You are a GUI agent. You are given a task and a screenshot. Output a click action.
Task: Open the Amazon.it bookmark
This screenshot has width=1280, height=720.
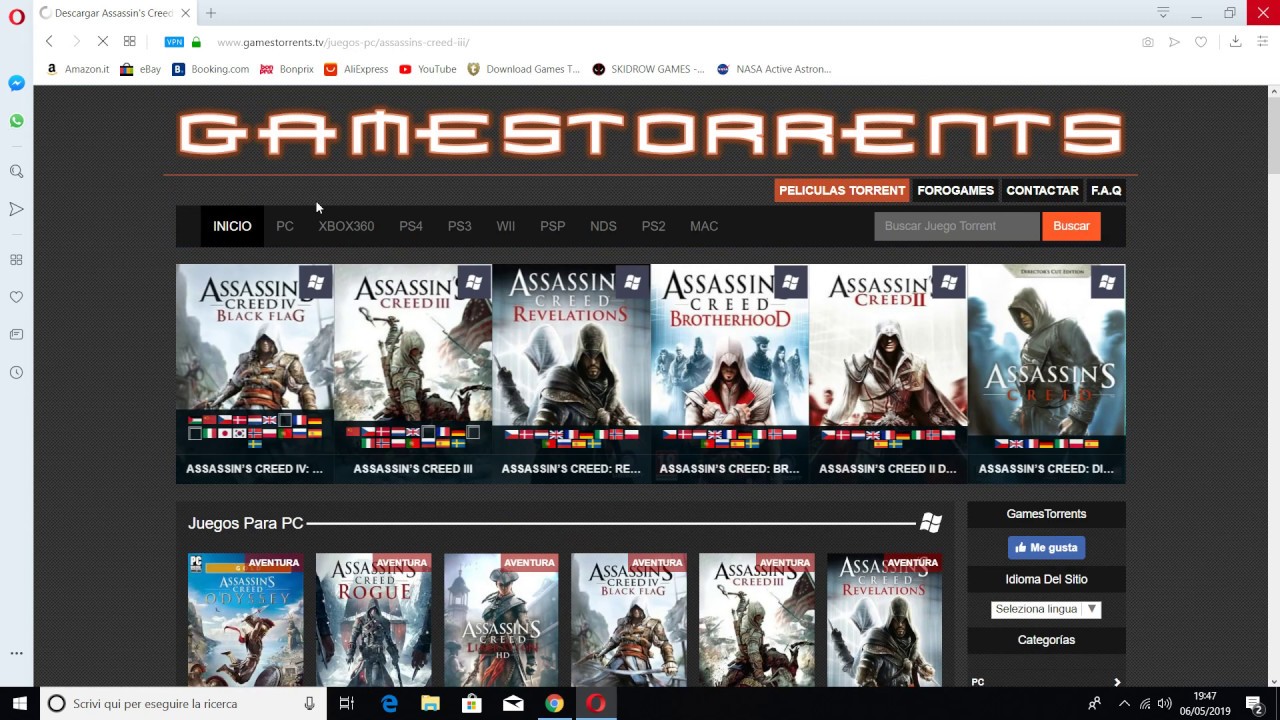[x=77, y=69]
